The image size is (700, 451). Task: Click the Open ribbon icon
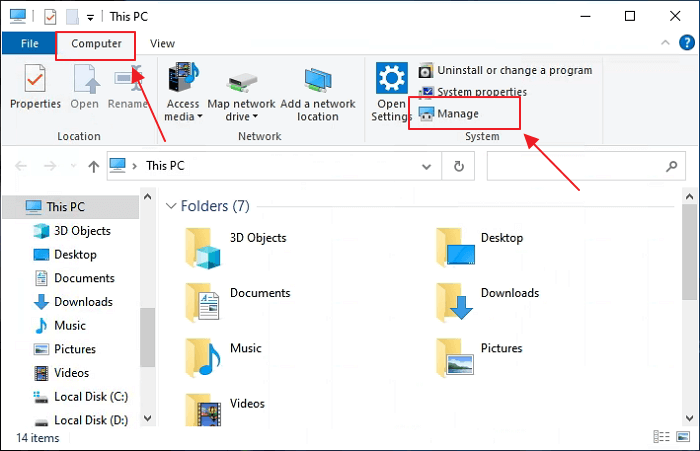click(x=85, y=79)
